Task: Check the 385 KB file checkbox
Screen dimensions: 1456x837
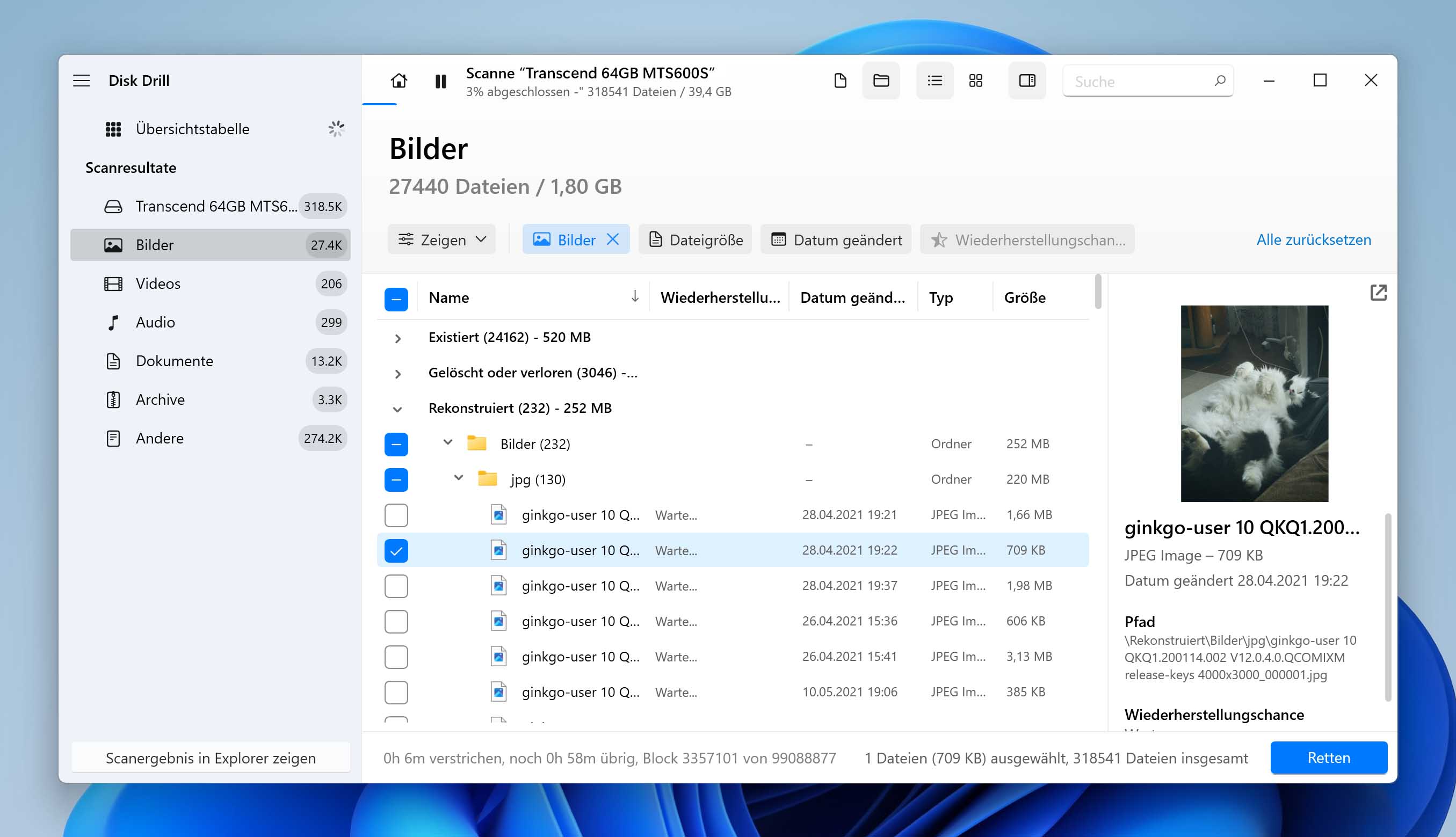Action: [x=396, y=693]
